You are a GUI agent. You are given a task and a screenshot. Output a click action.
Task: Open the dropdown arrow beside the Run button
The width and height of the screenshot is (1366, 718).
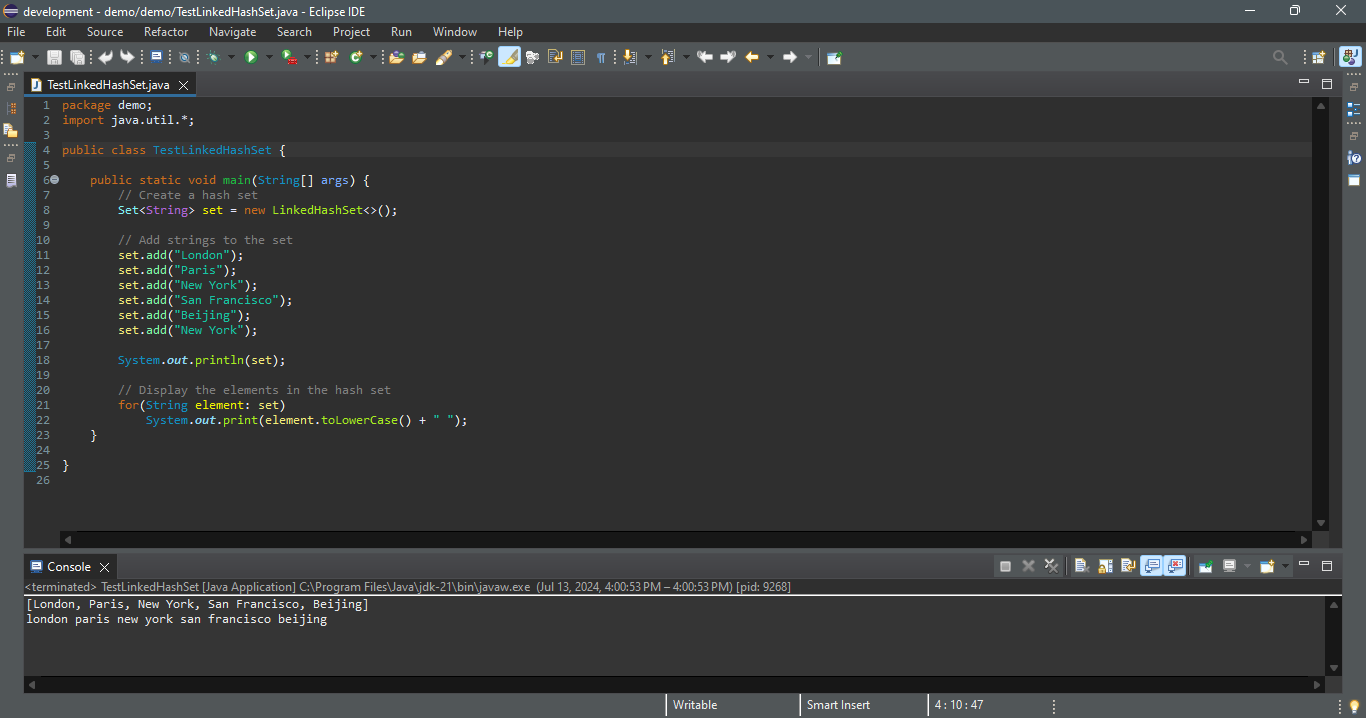click(x=269, y=58)
